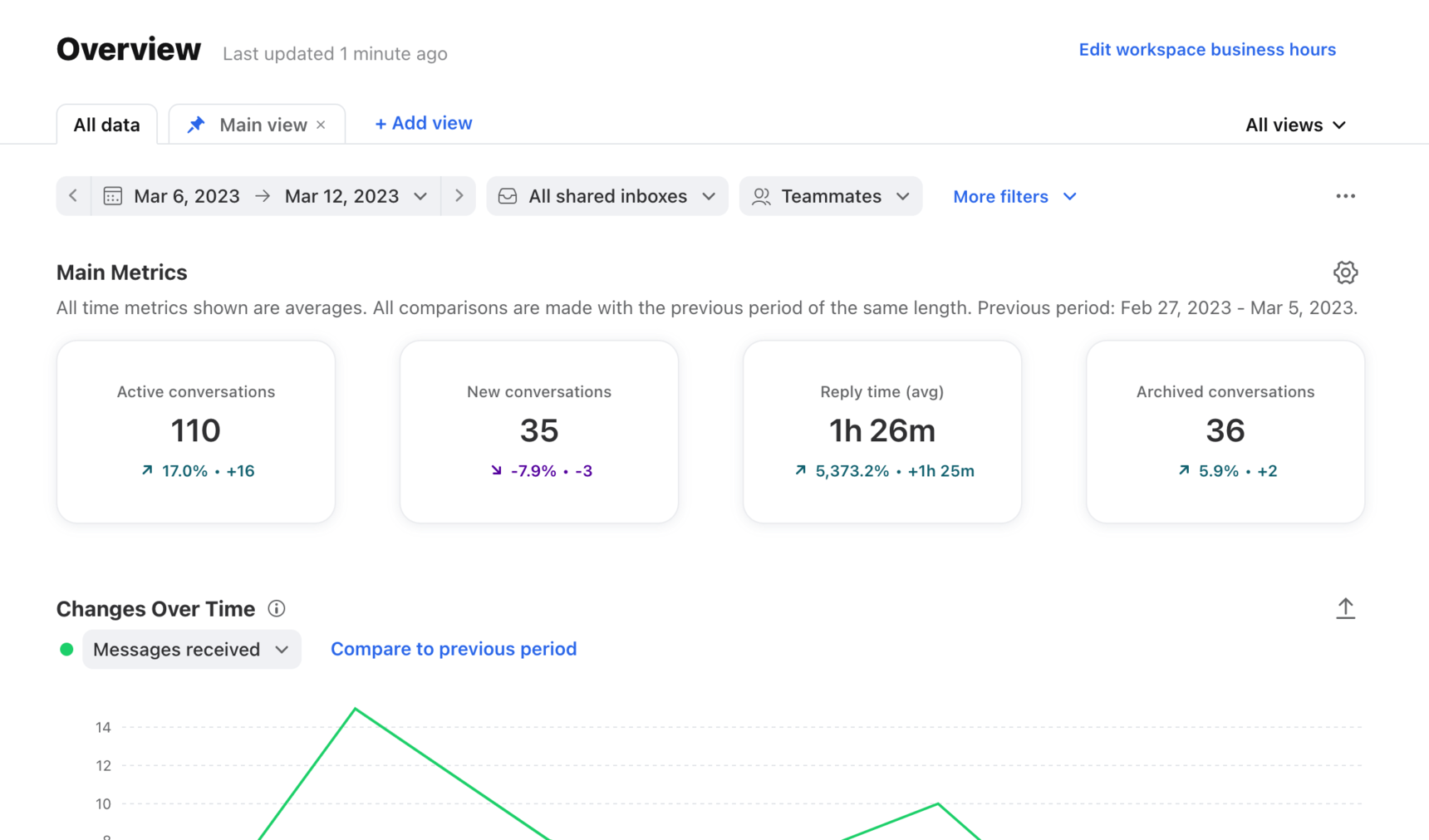The image size is (1429, 840).
Task: Open the calendar date picker icon
Action: pyautogui.click(x=113, y=196)
